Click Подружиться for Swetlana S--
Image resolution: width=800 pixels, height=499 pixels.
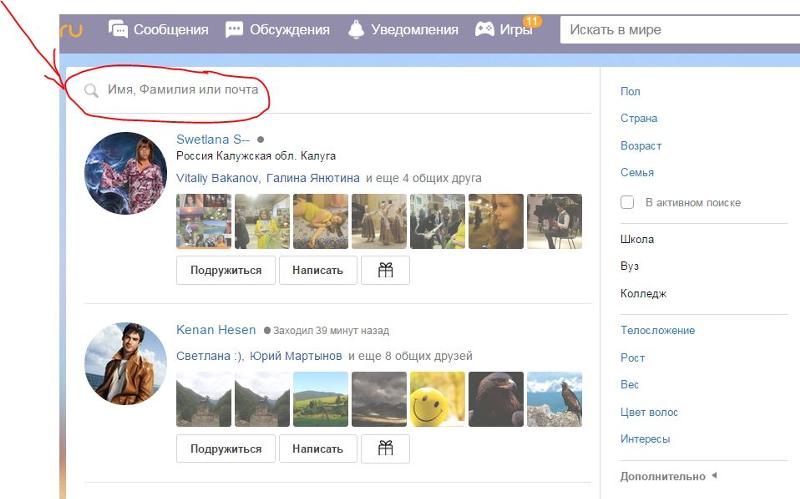226,270
